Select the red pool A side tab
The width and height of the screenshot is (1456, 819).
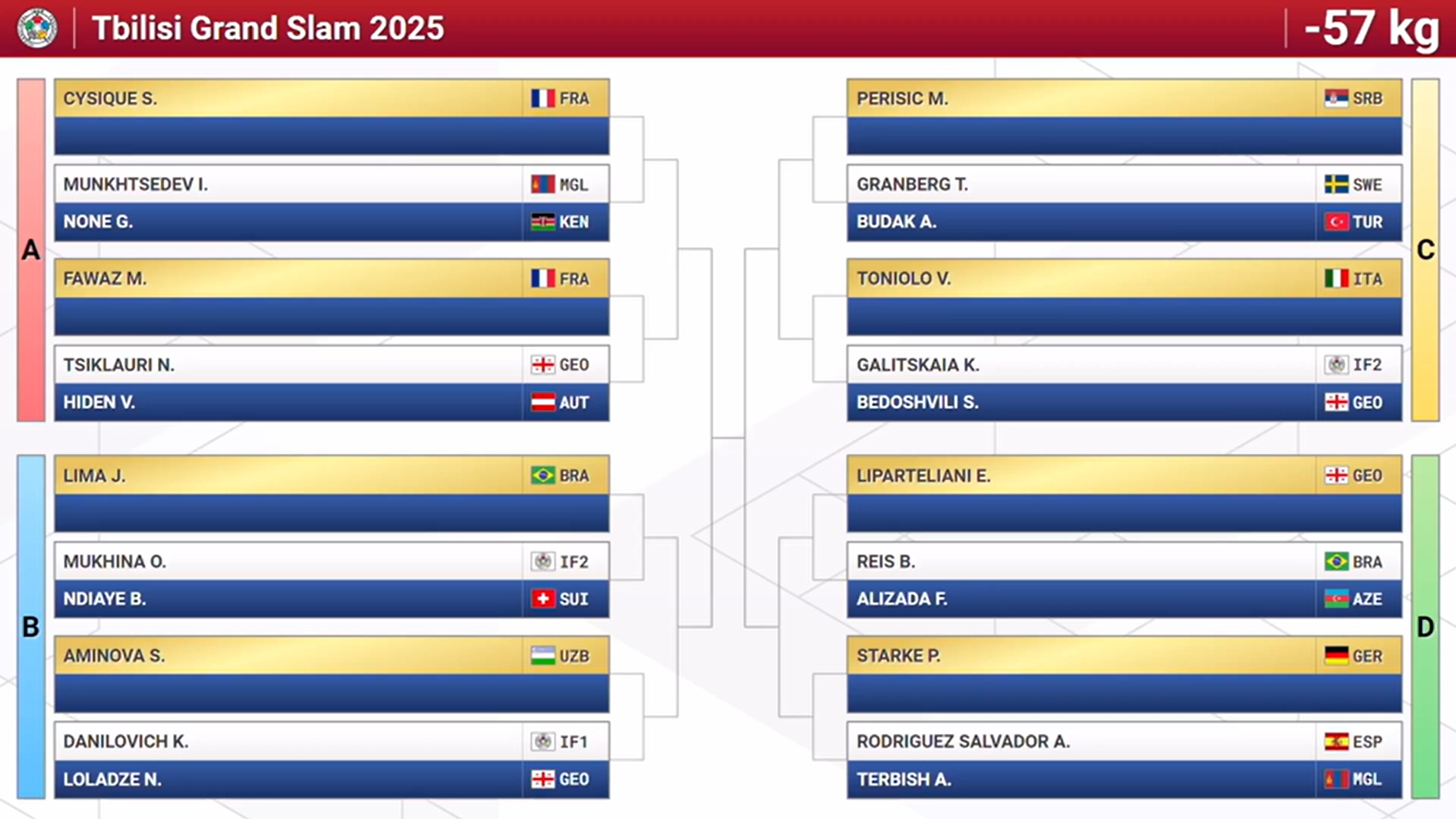pyautogui.click(x=31, y=250)
